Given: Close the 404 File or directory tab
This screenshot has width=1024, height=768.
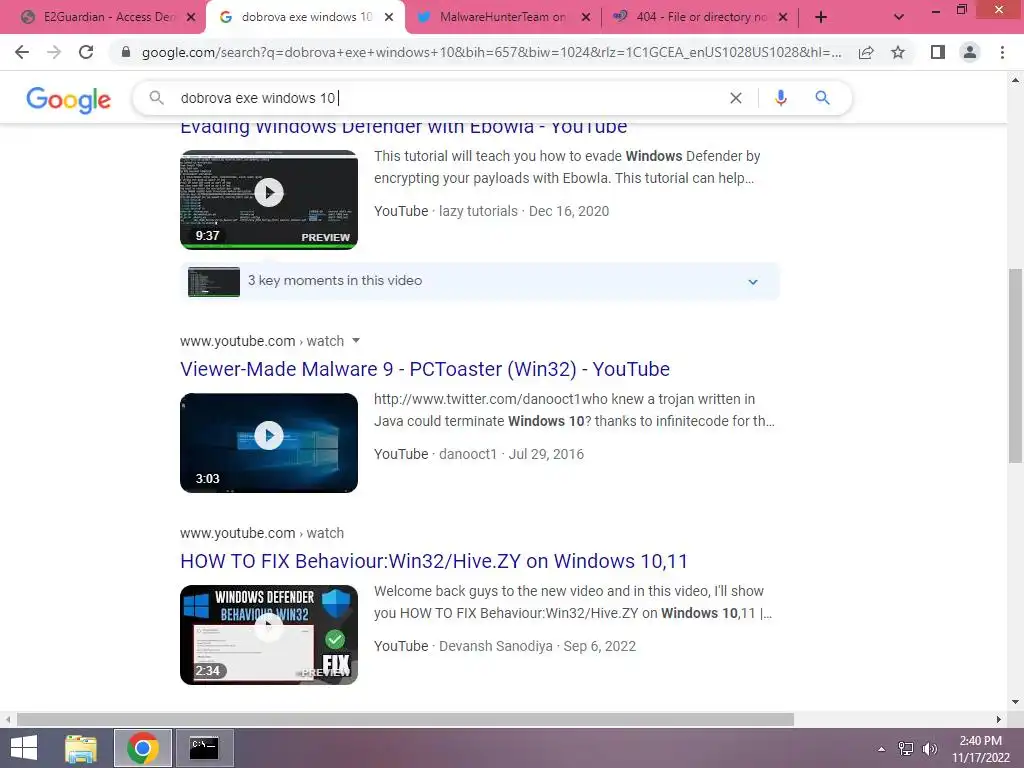Looking at the screenshot, I should [x=783, y=17].
